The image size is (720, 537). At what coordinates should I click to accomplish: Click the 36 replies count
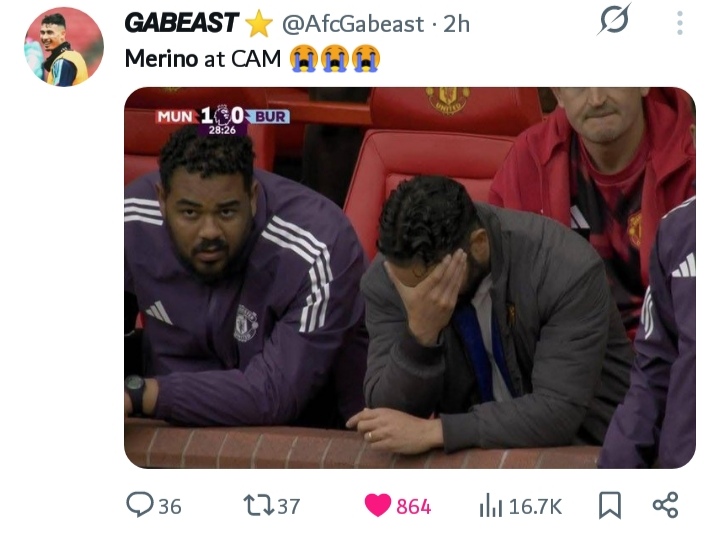tap(170, 506)
